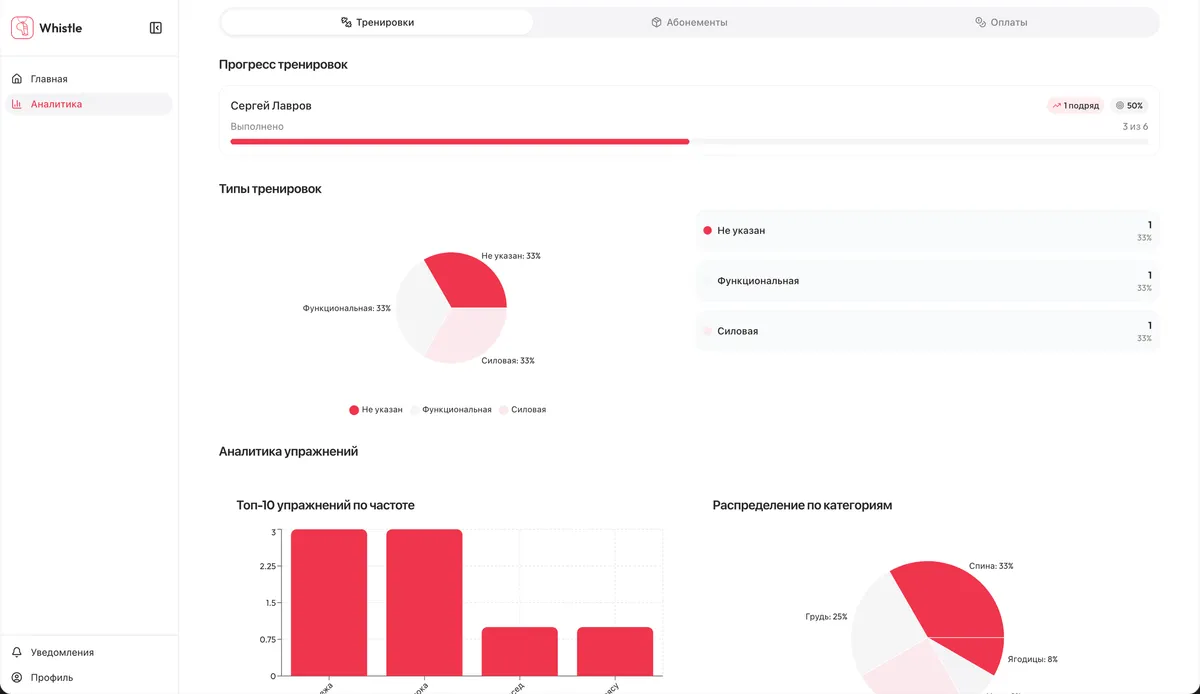Click the Whistle logo icon
Image resolution: width=1200 pixels, height=694 pixels.
pos(22,28)
